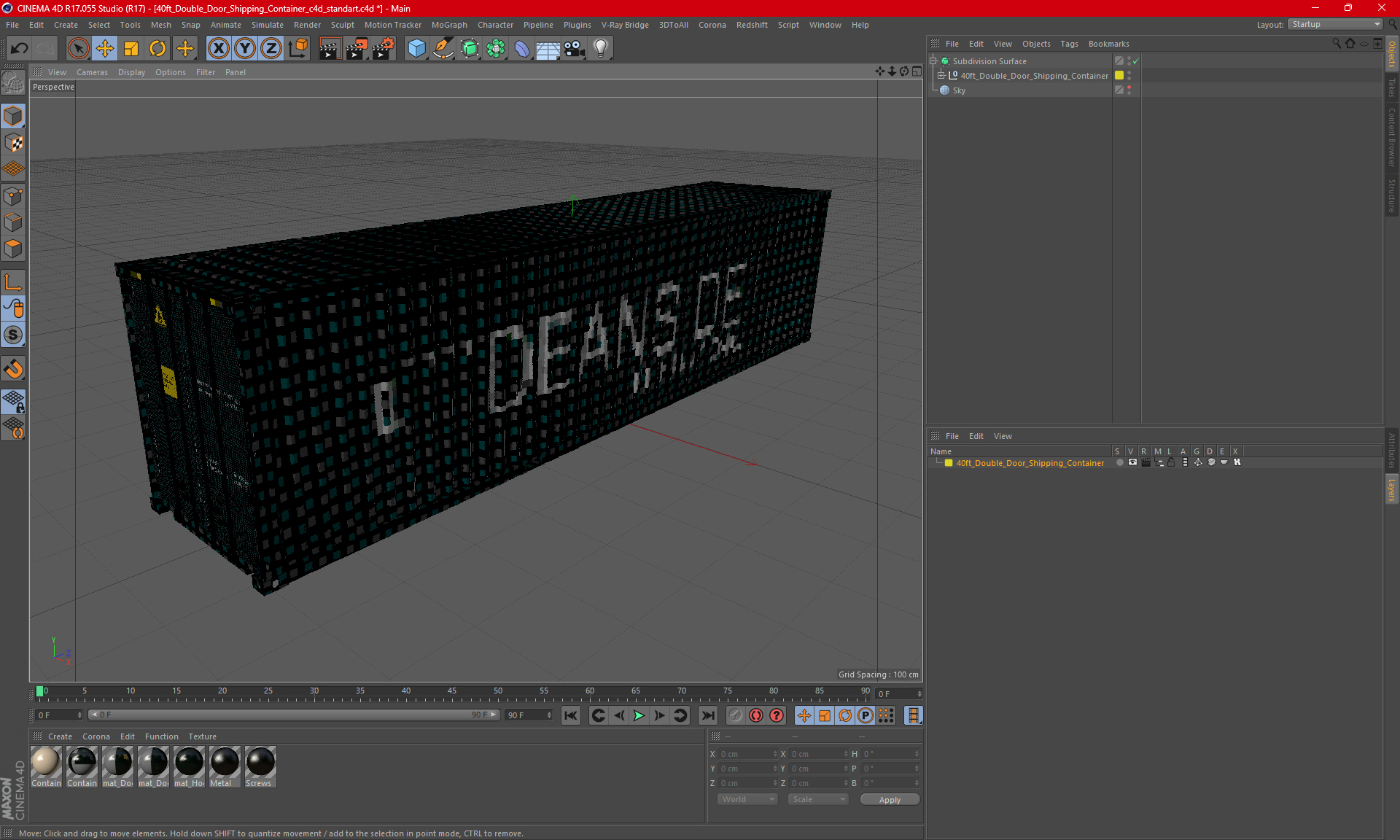Toggle layer lock for container layer

coord(1171,462)
